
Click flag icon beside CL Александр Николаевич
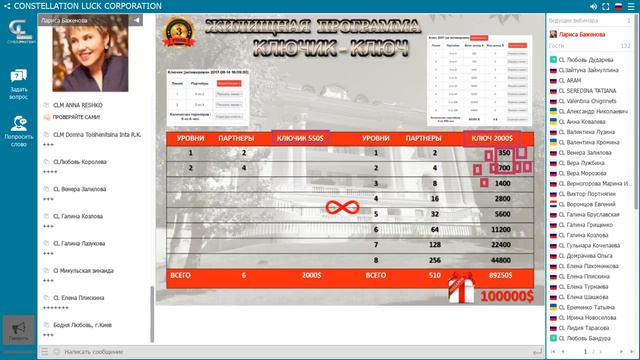coord(553,111)
